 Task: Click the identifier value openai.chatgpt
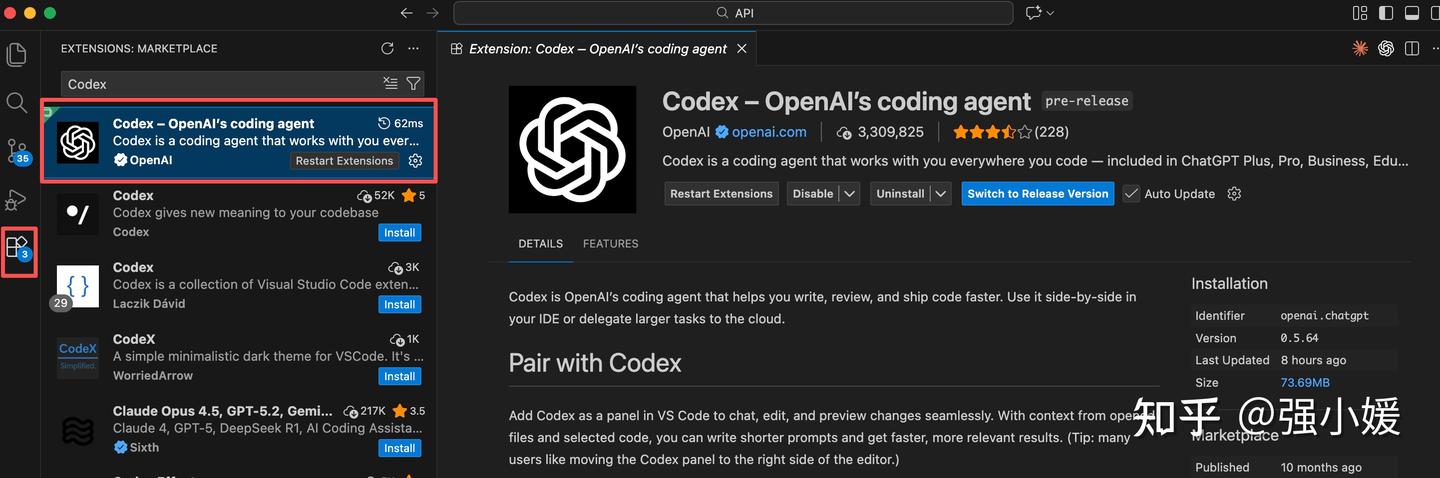pyautogui.click(x=1325, y=316)
